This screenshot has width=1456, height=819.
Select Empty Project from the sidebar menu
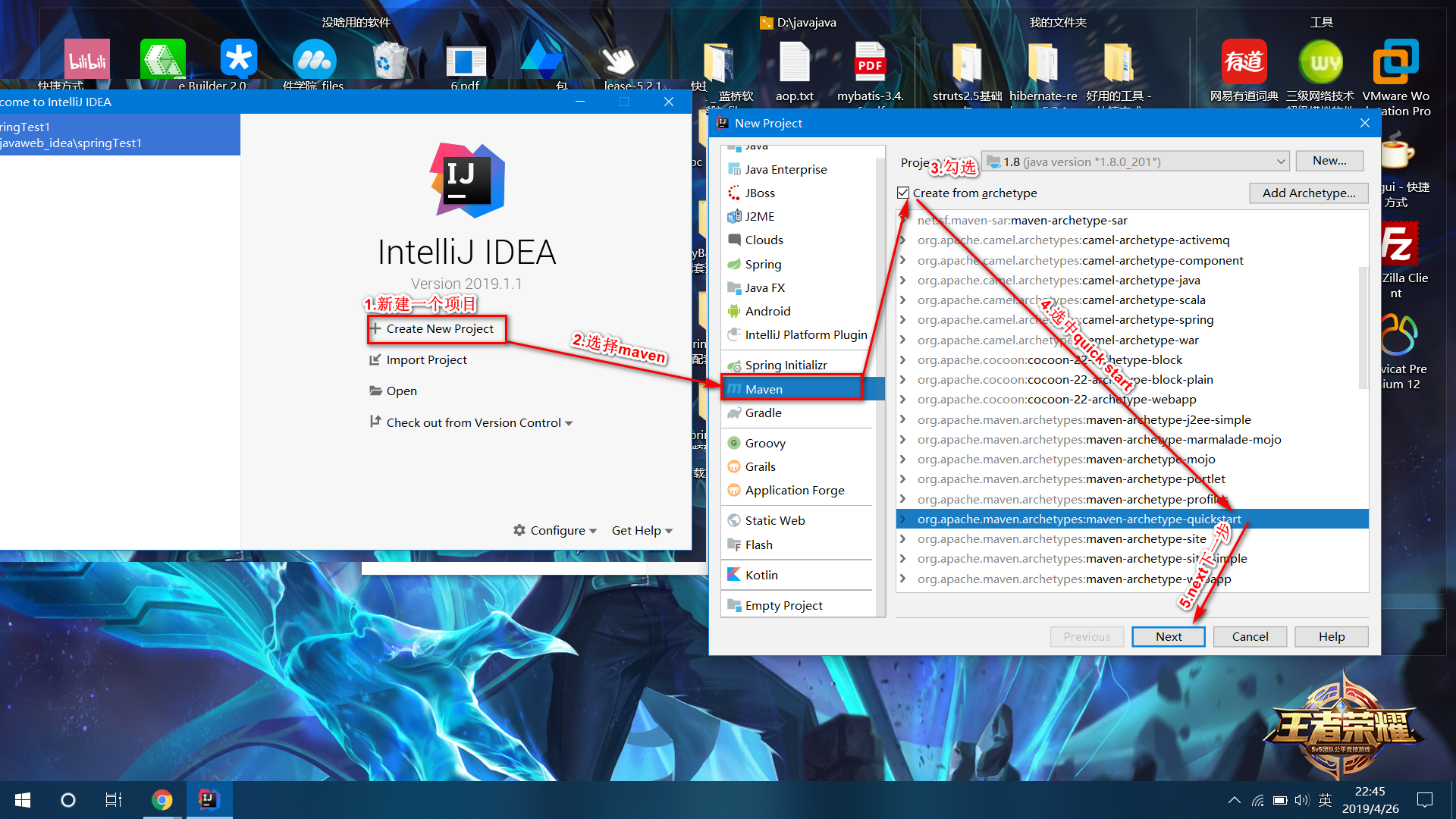(784, 604)
